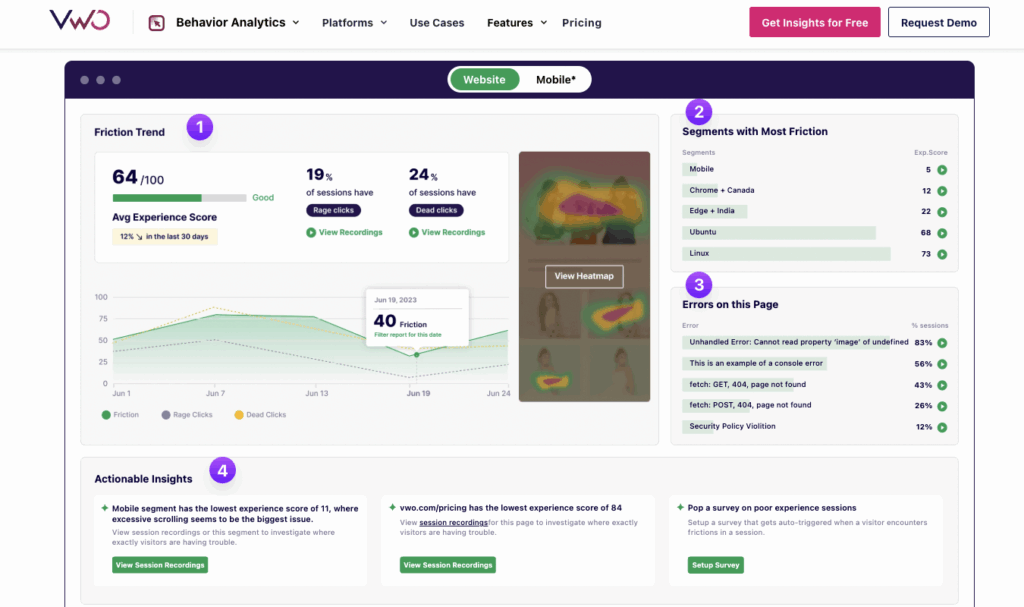Click the Request Demo button
Image resolution: width=1024 pixels, height=607 pixels.
coord(938,22)
